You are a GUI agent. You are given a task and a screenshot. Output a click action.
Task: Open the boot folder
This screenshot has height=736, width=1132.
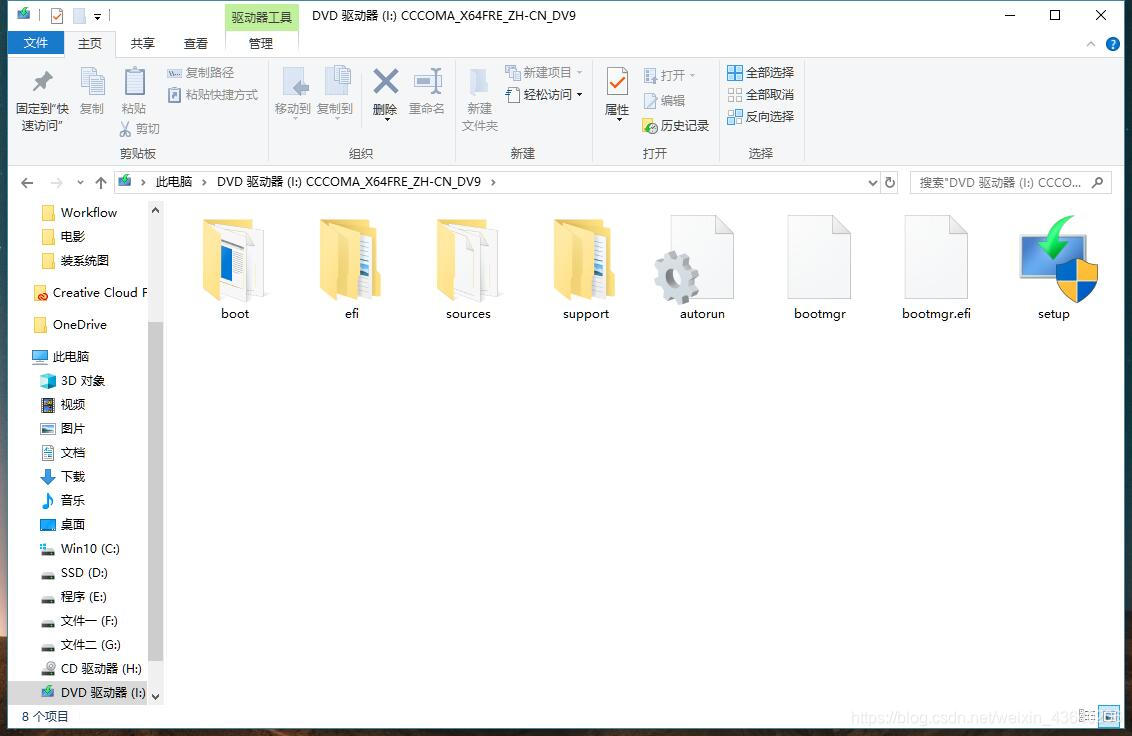click(x=235, y=268)
